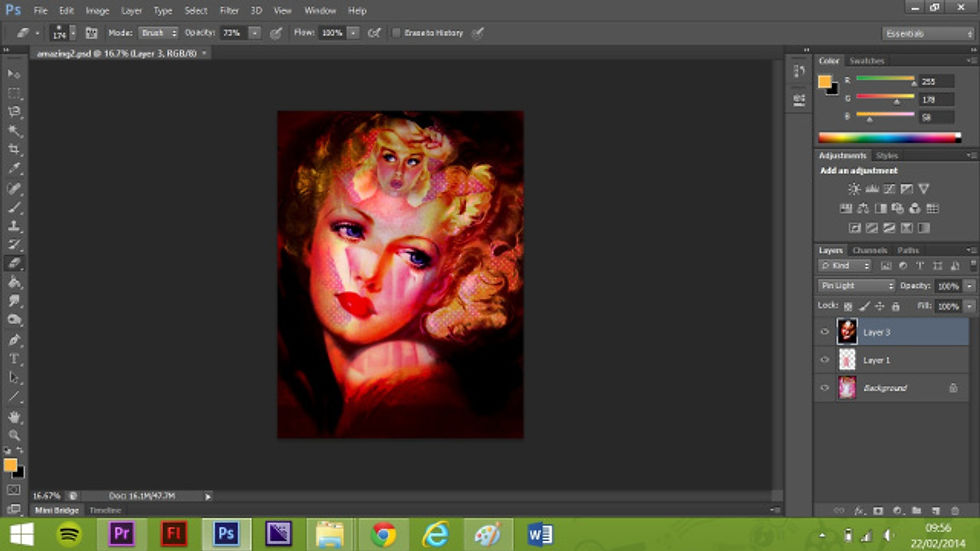Open the eraser Opacity slider dropdown
Viewport: 980px width, 551px height.
pyautogui.click(x=254, y=33)
